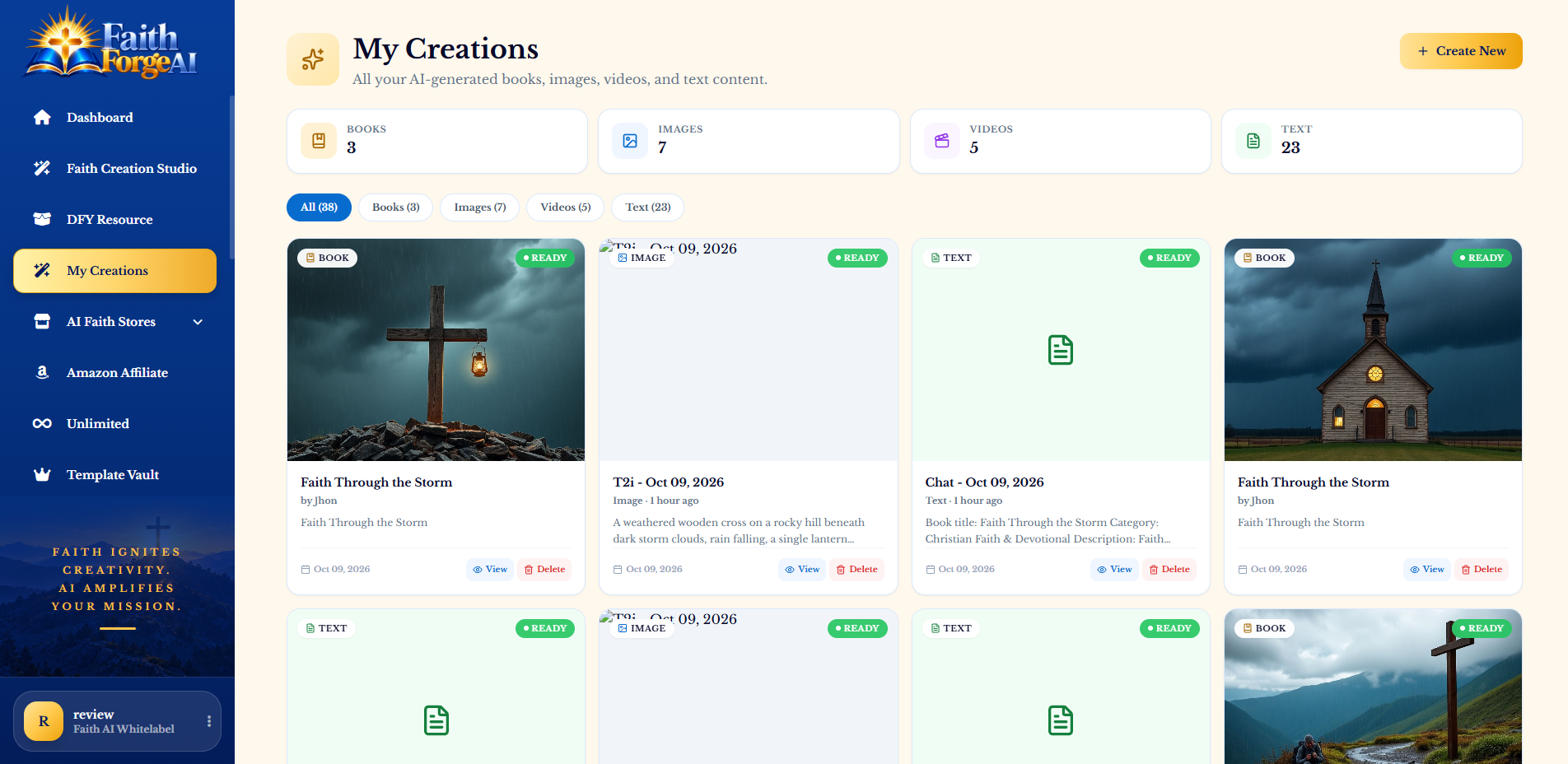Image resolution: width=1568 pixels, height=764 pixels.
Task: Delete the Chat - Oct 09, 2026 text
Action: click(1169, 570)
